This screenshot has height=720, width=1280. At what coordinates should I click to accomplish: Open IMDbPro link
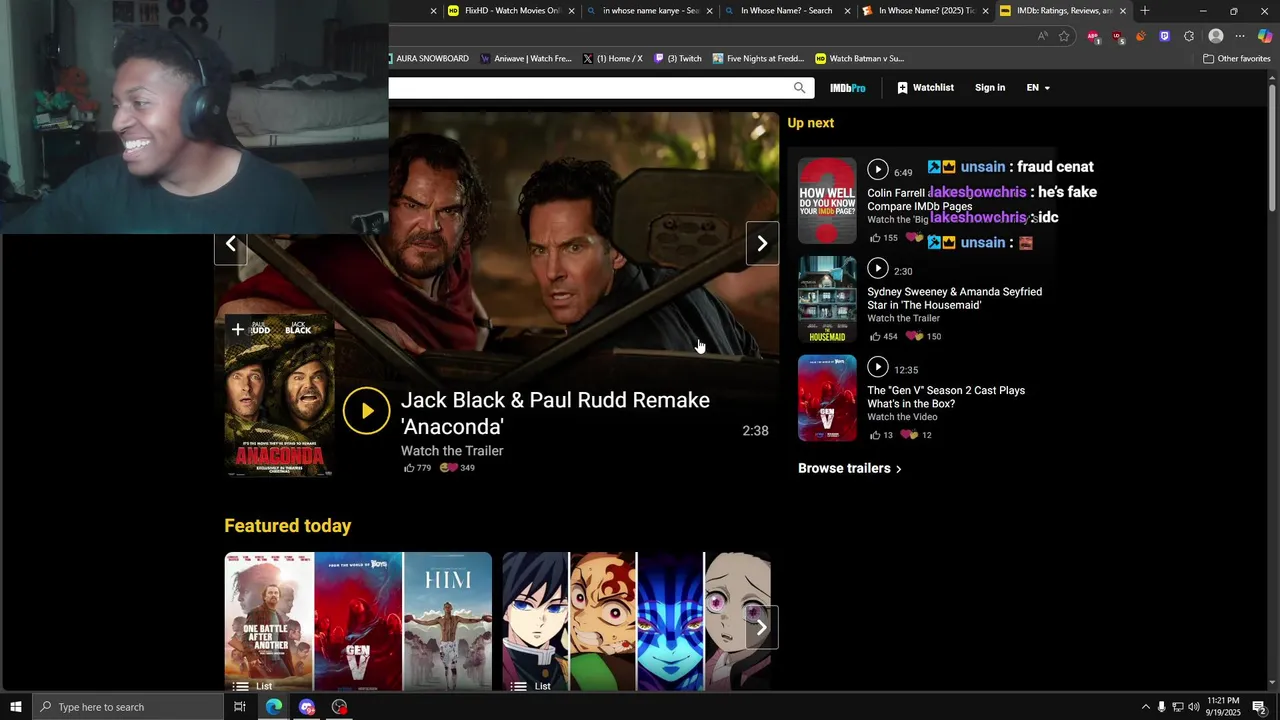coord(848,88)
